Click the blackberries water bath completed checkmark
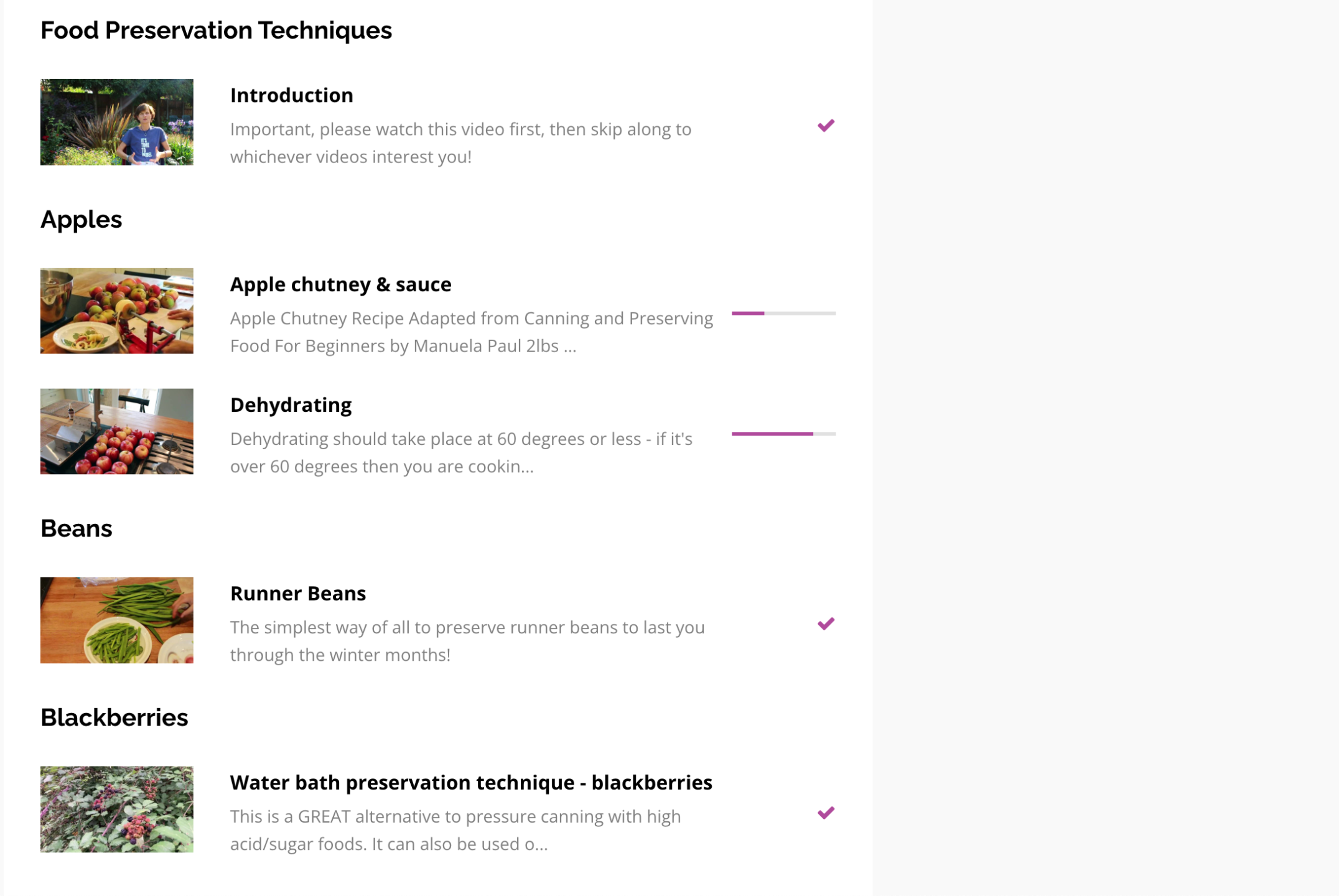 coord(826,813)
